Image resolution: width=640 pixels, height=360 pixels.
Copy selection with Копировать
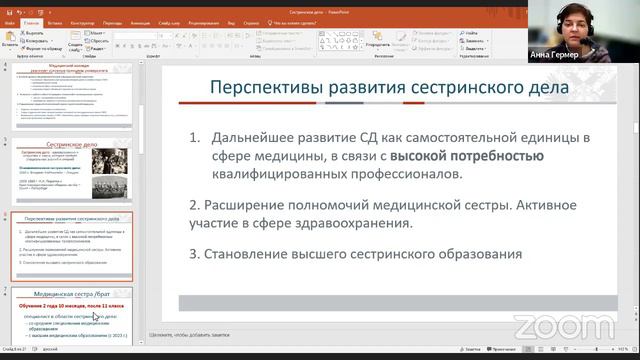pos(34,41)
